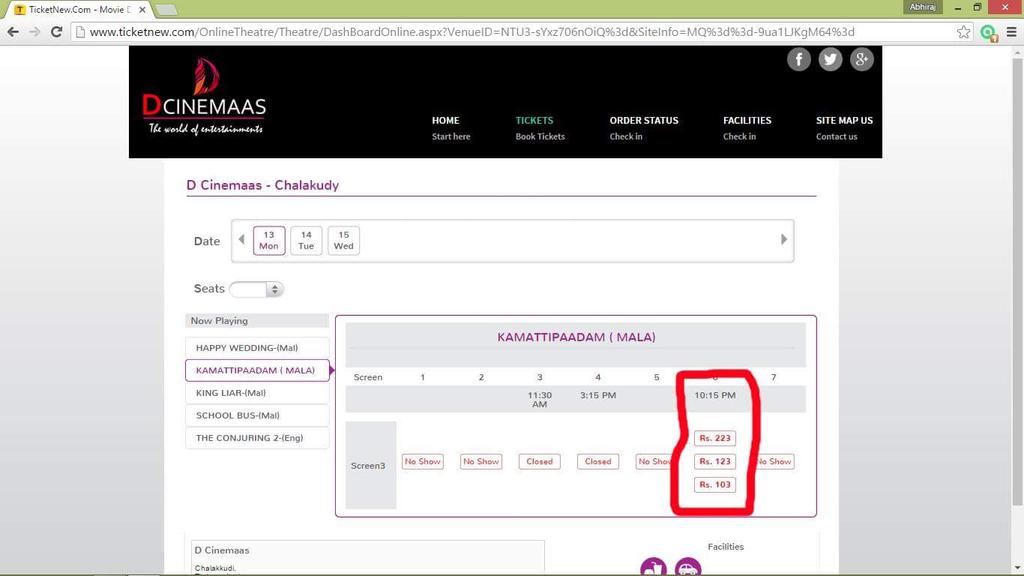The width and height of the screenshot is (1024, 576).
Task: Click the 3:15 PM showtime
Action: point(598,395)
